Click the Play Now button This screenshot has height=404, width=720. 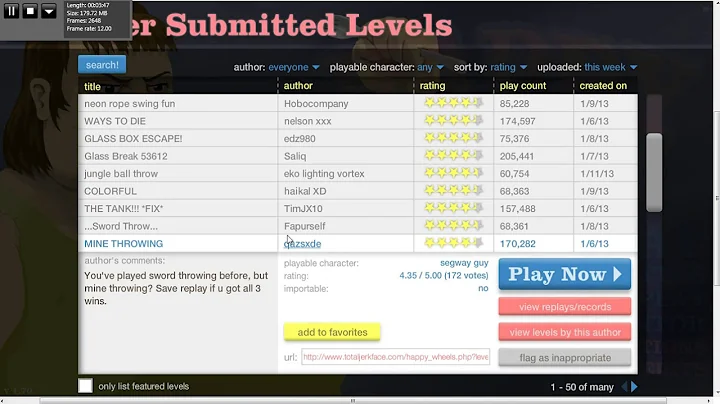pos(565,274)
